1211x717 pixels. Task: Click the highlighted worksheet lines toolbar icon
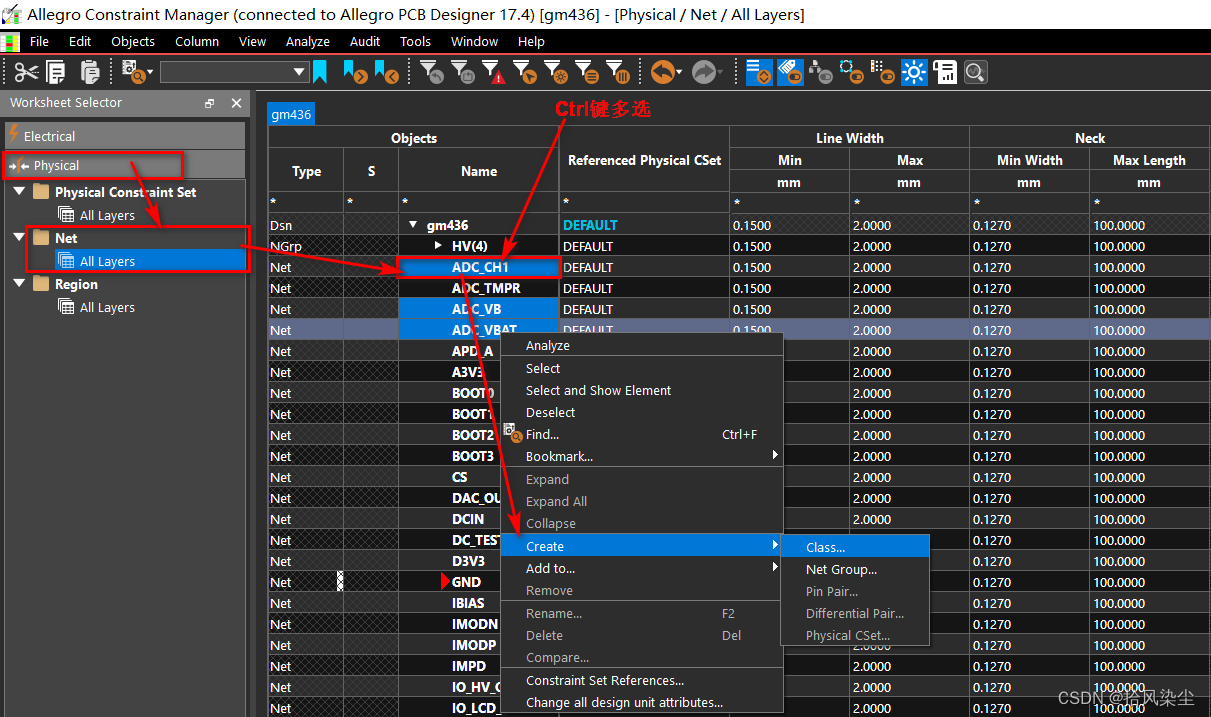(x=759, y=72)
